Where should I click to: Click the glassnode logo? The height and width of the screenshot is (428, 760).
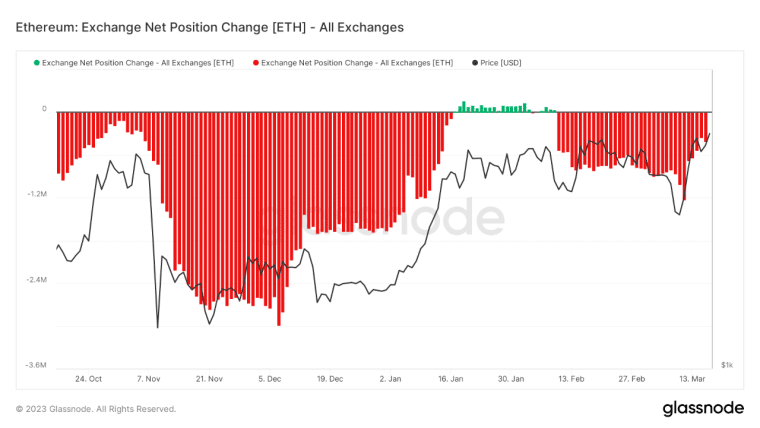pos(703,408)
